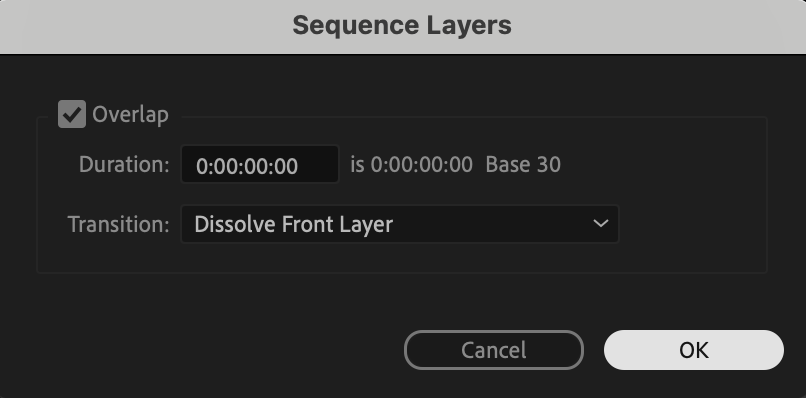Image resolution: width=806 pixels, height=398 pixels.
Task: Click the Sequence Layers title bar
Action: tap(403, 26)
